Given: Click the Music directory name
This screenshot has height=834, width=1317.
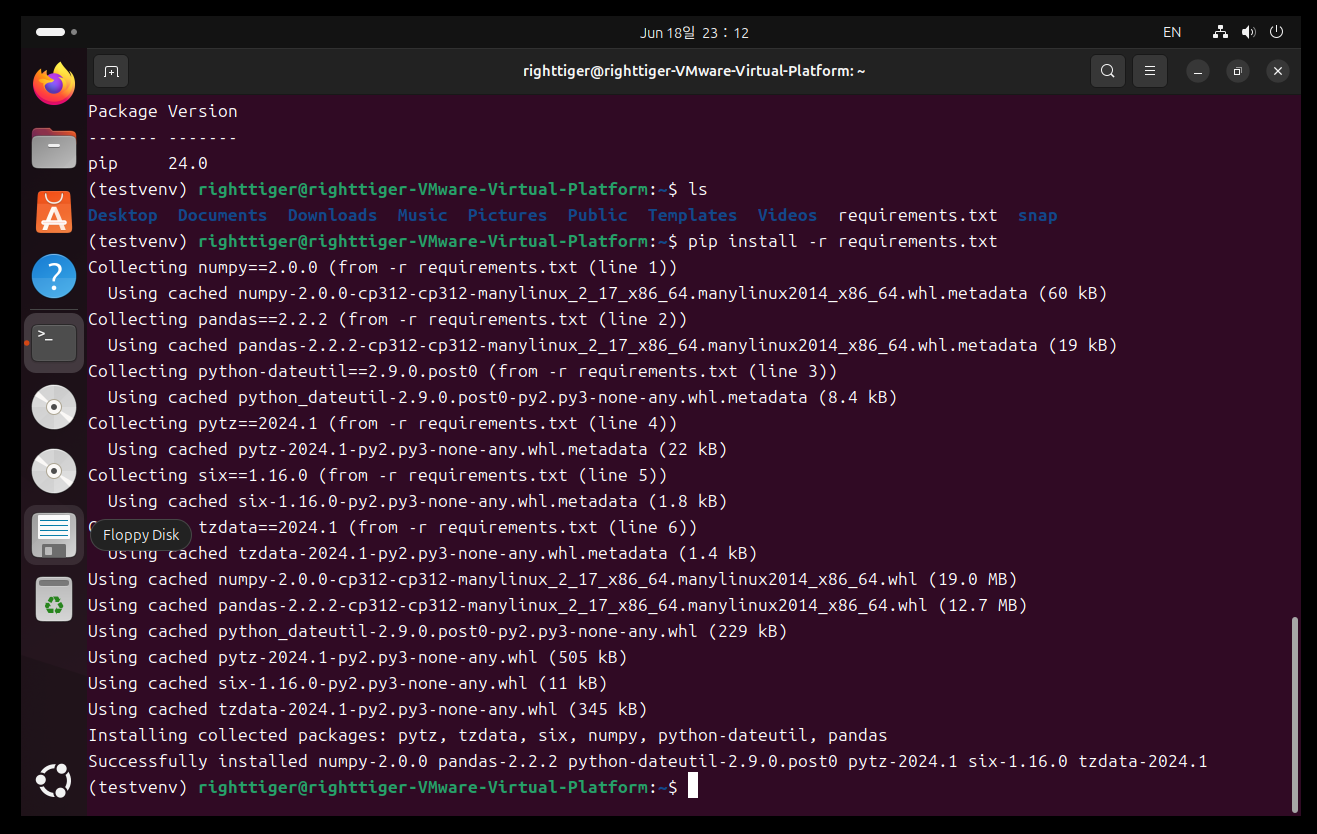Looking at the screenshot, I should (423, 215).
